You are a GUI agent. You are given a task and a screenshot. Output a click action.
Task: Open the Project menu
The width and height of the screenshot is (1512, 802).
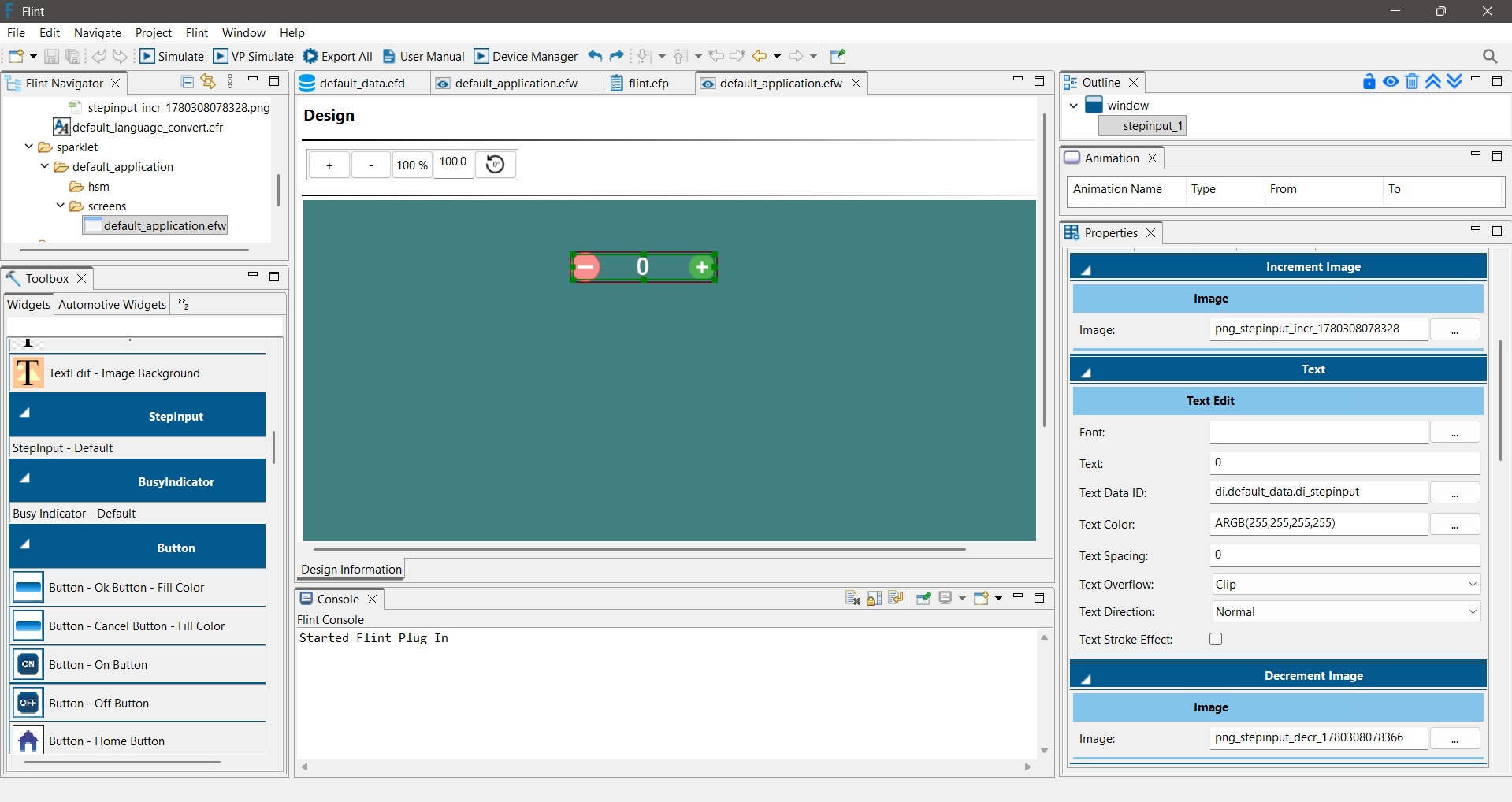pyautogui.click(x=154, y=32)
